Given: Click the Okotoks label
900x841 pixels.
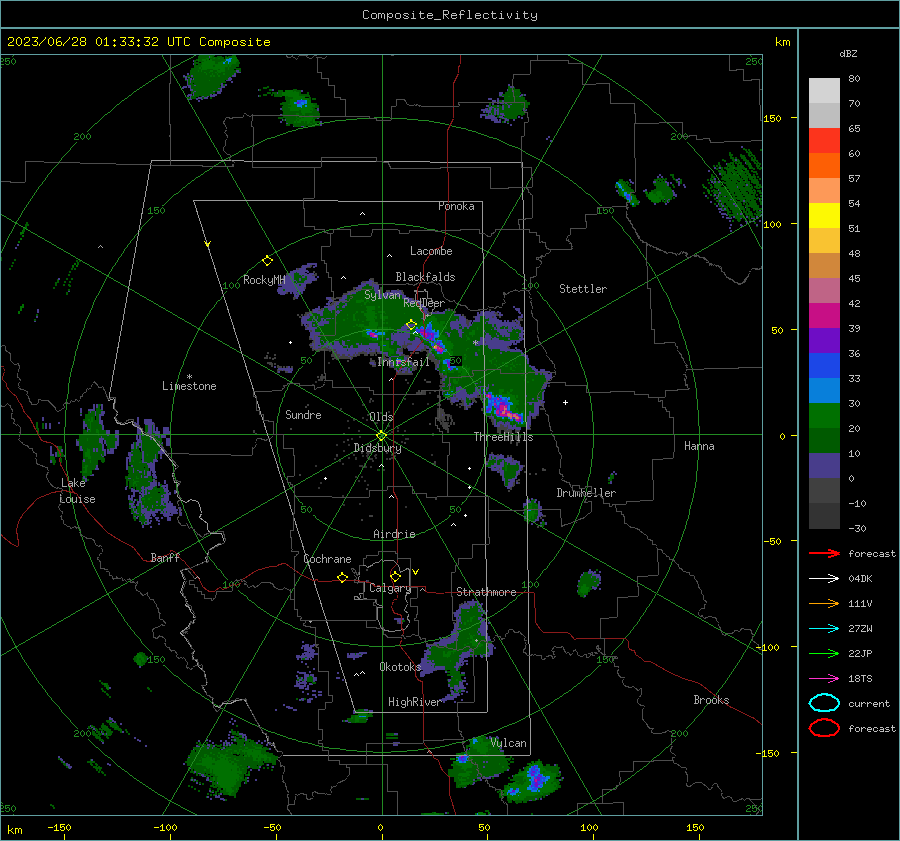Looking at the screenshot, I should (400, 667).
